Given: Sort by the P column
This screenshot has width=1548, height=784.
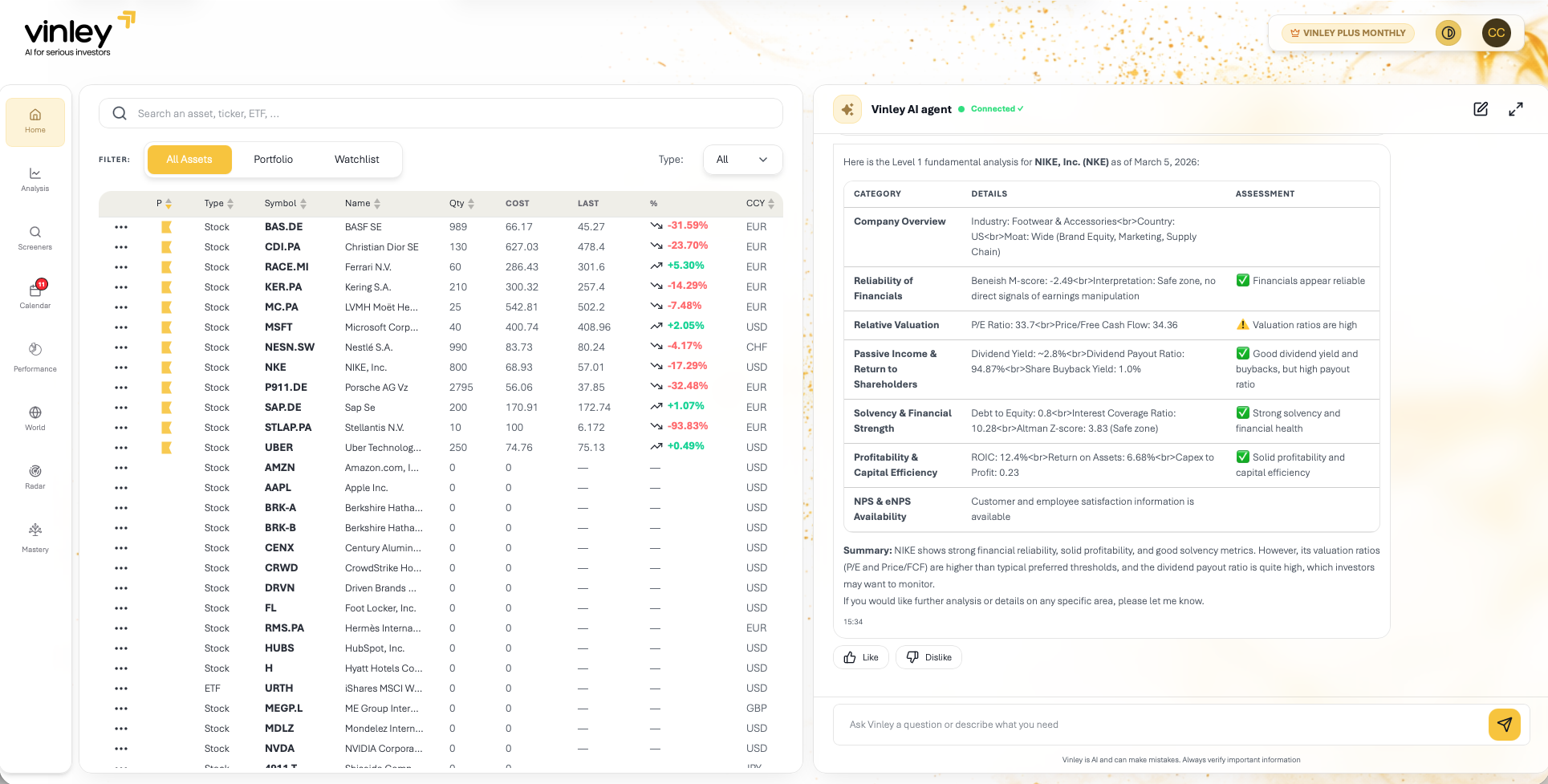Looking at the screenshot, I should [x=164, y=204].
